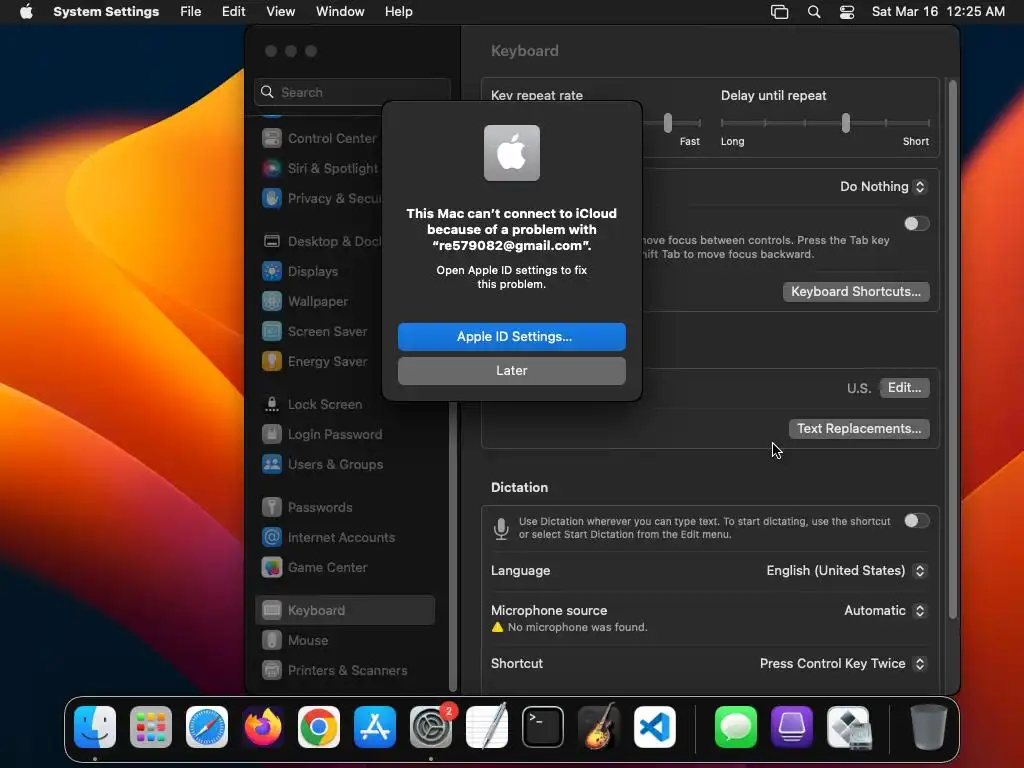Click the settings Search field
The width and height of the screenshot is (1024, 768).
pos(352,92)
